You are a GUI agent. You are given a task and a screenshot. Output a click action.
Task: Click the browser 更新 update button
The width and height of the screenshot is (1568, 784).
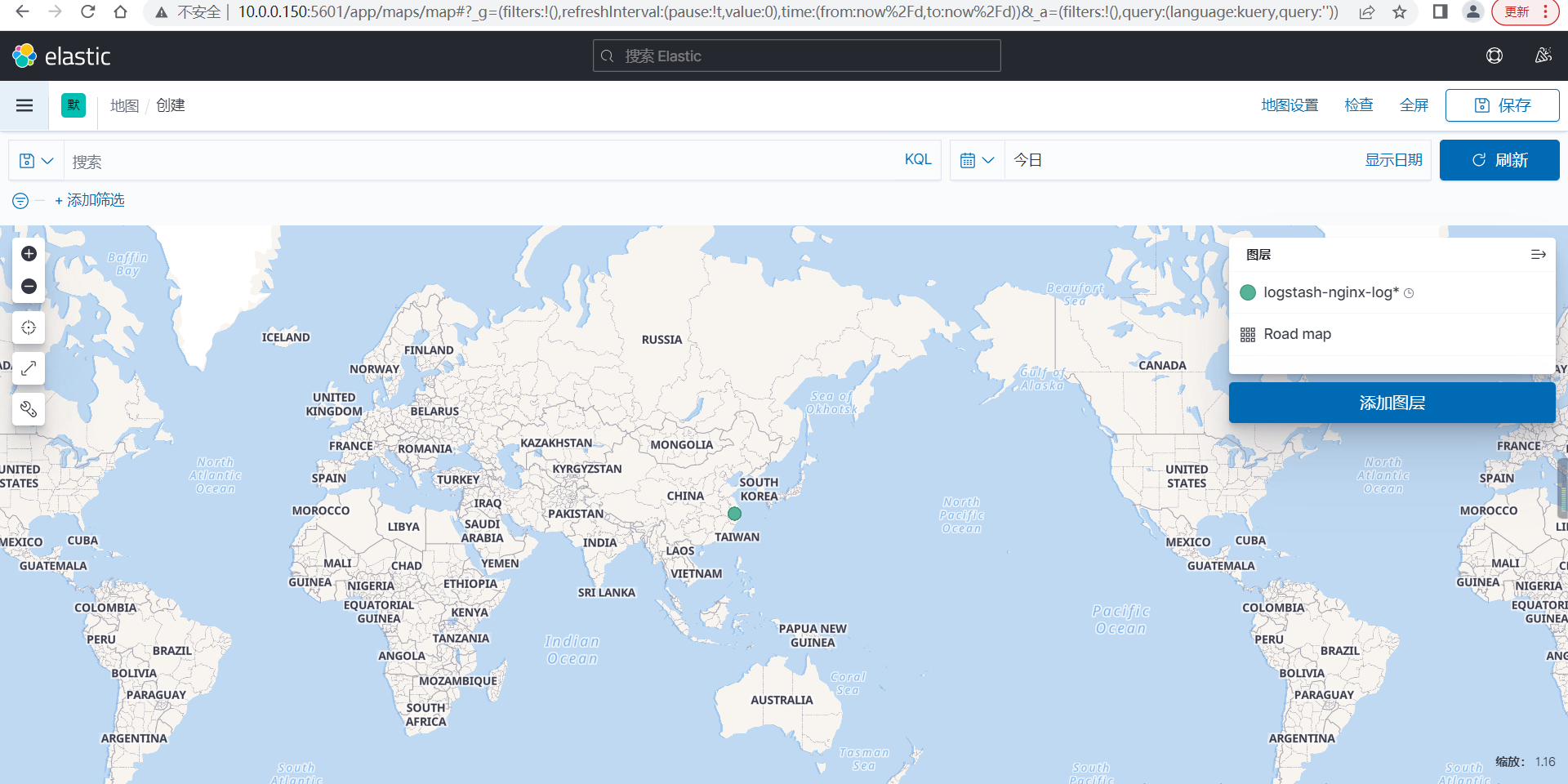click(x=1524, y=11)
